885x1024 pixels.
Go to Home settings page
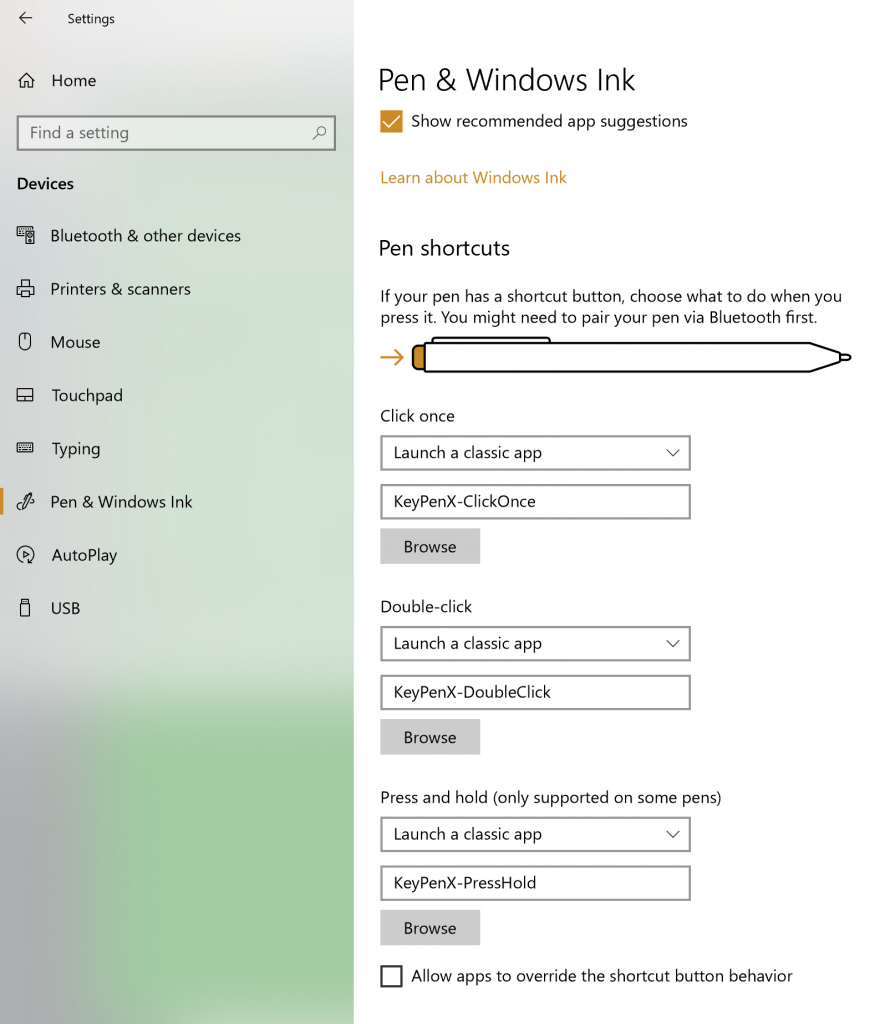(x=74, y=80)
